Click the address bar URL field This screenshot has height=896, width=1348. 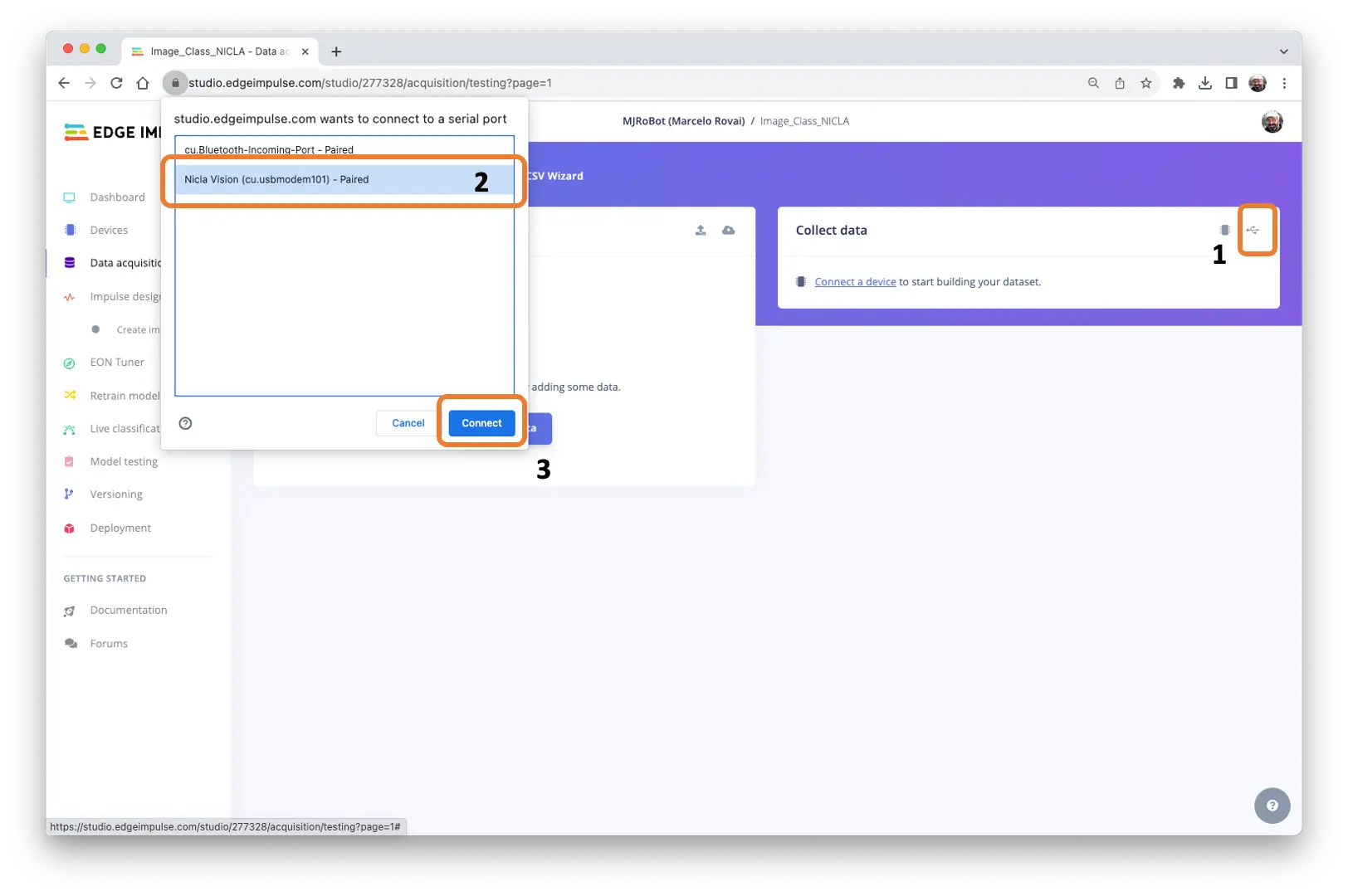pos(581,83)
